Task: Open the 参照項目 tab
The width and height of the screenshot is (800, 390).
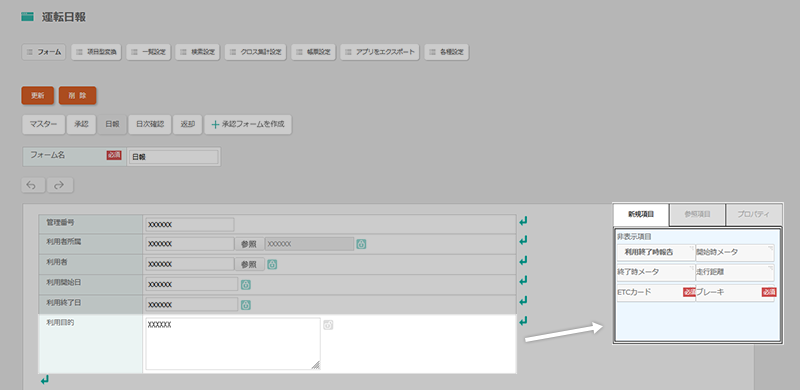Action: pos(697,214)
